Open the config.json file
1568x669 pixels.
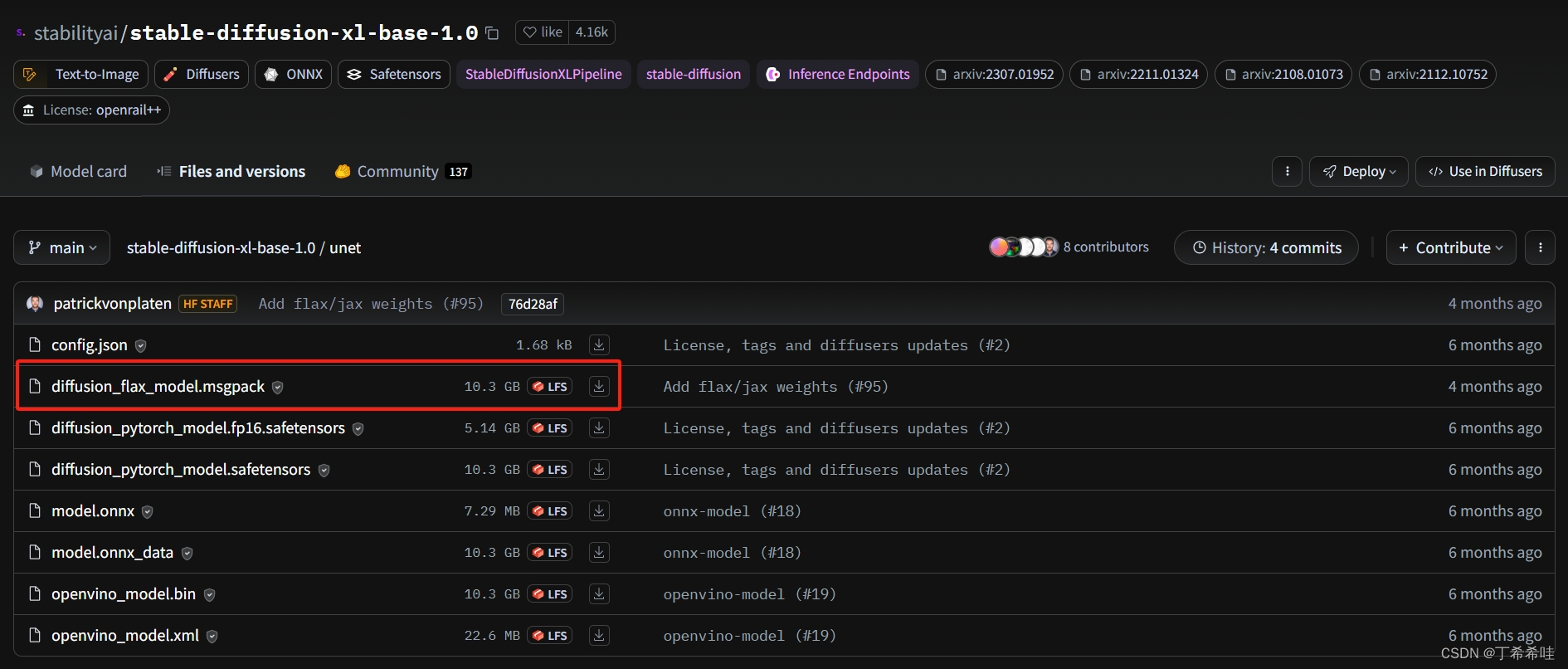pos(90,344)
